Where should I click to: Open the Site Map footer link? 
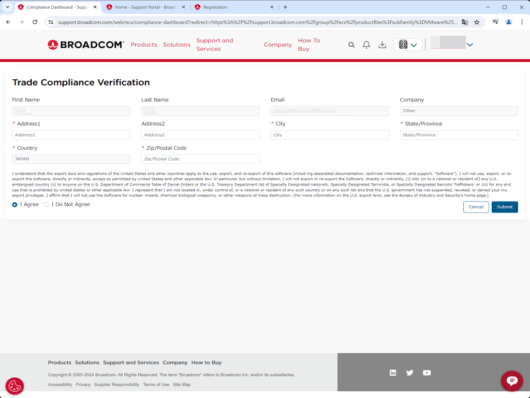182,384
